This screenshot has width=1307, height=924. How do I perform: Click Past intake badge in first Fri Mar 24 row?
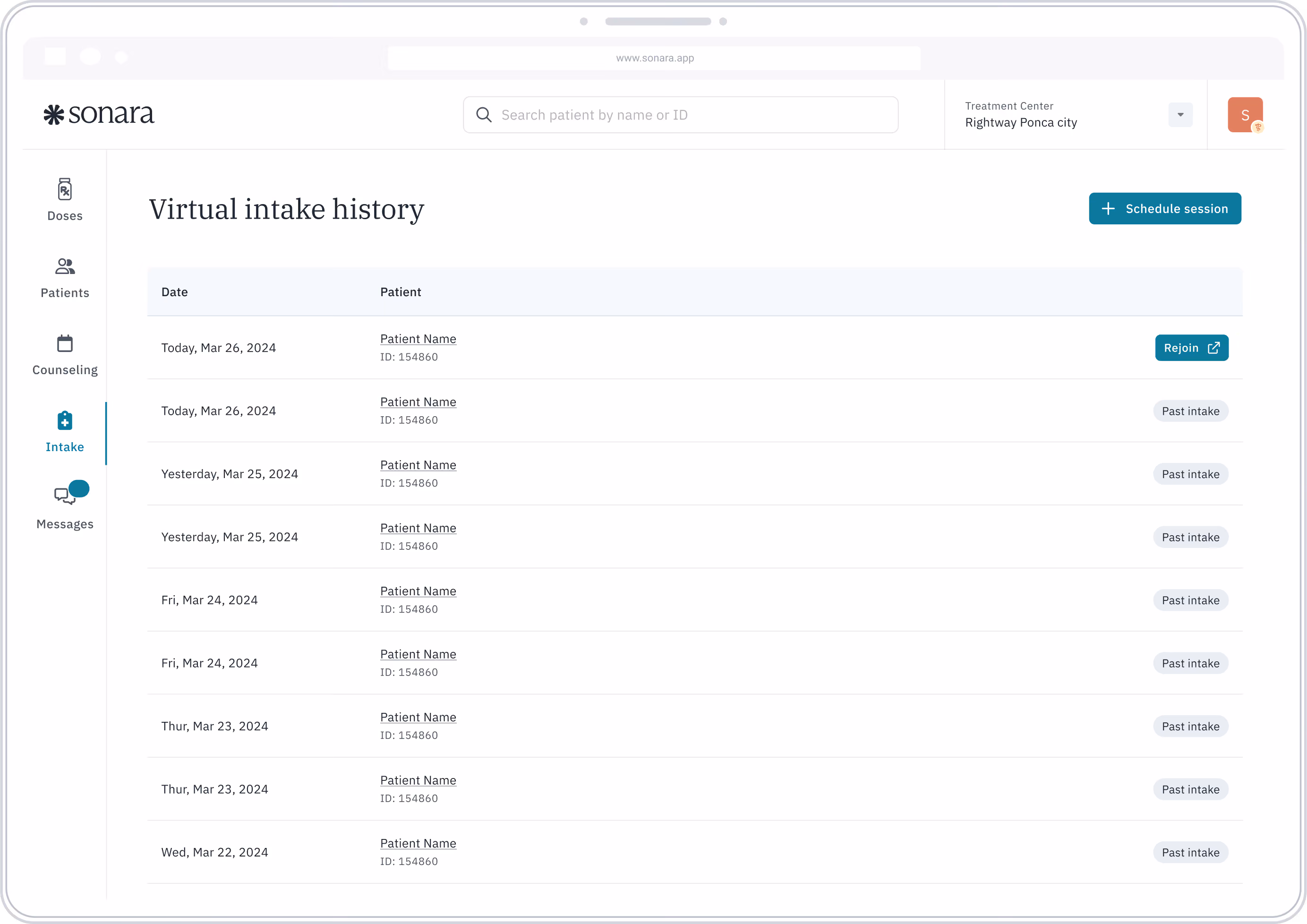click(1190, 600)
